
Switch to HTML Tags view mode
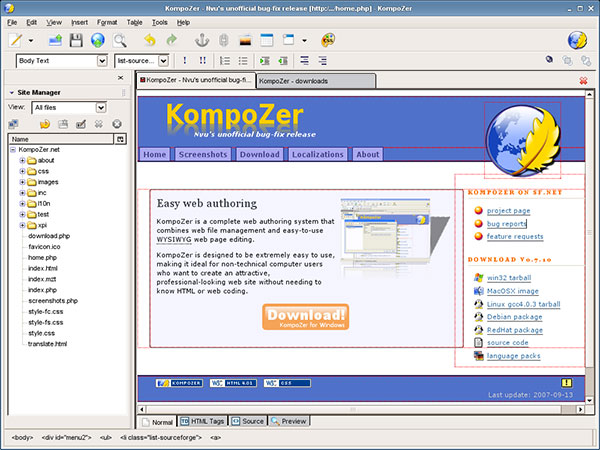(x=203, y=422)
